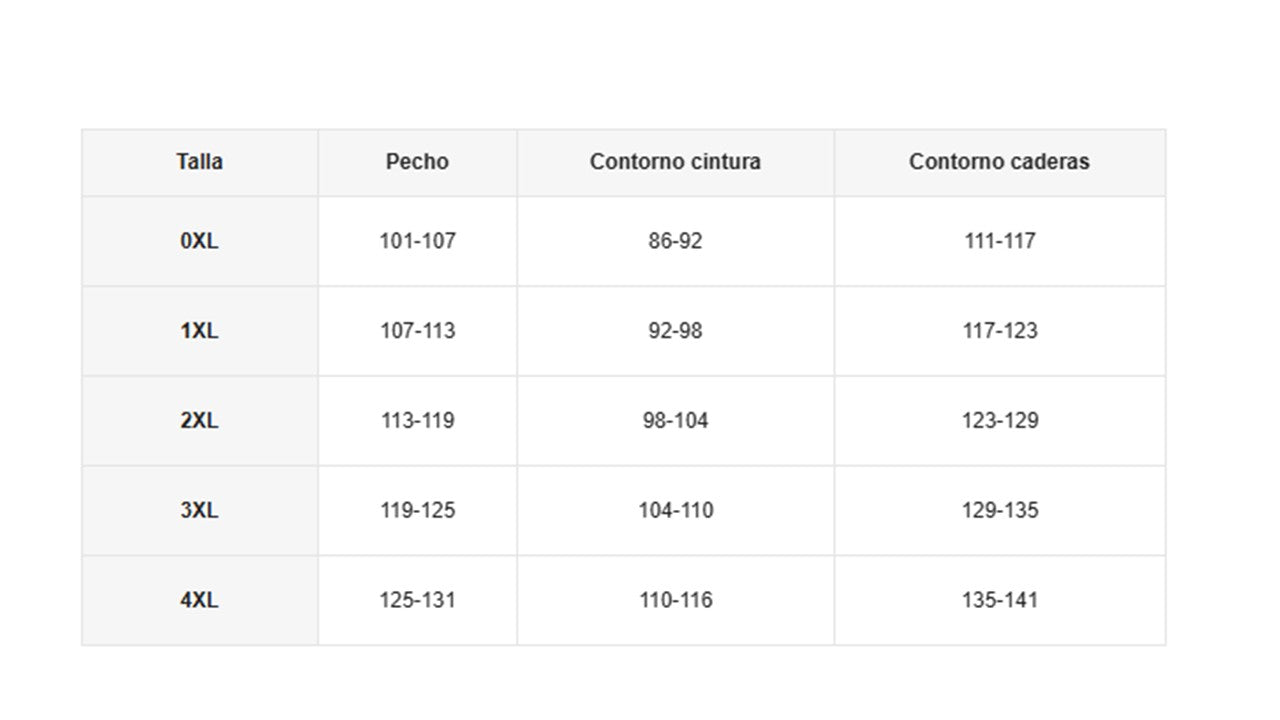Select the waist value 110-116
The width and height of the screenshot is (1280, 720).
click(x=675, y=600)
